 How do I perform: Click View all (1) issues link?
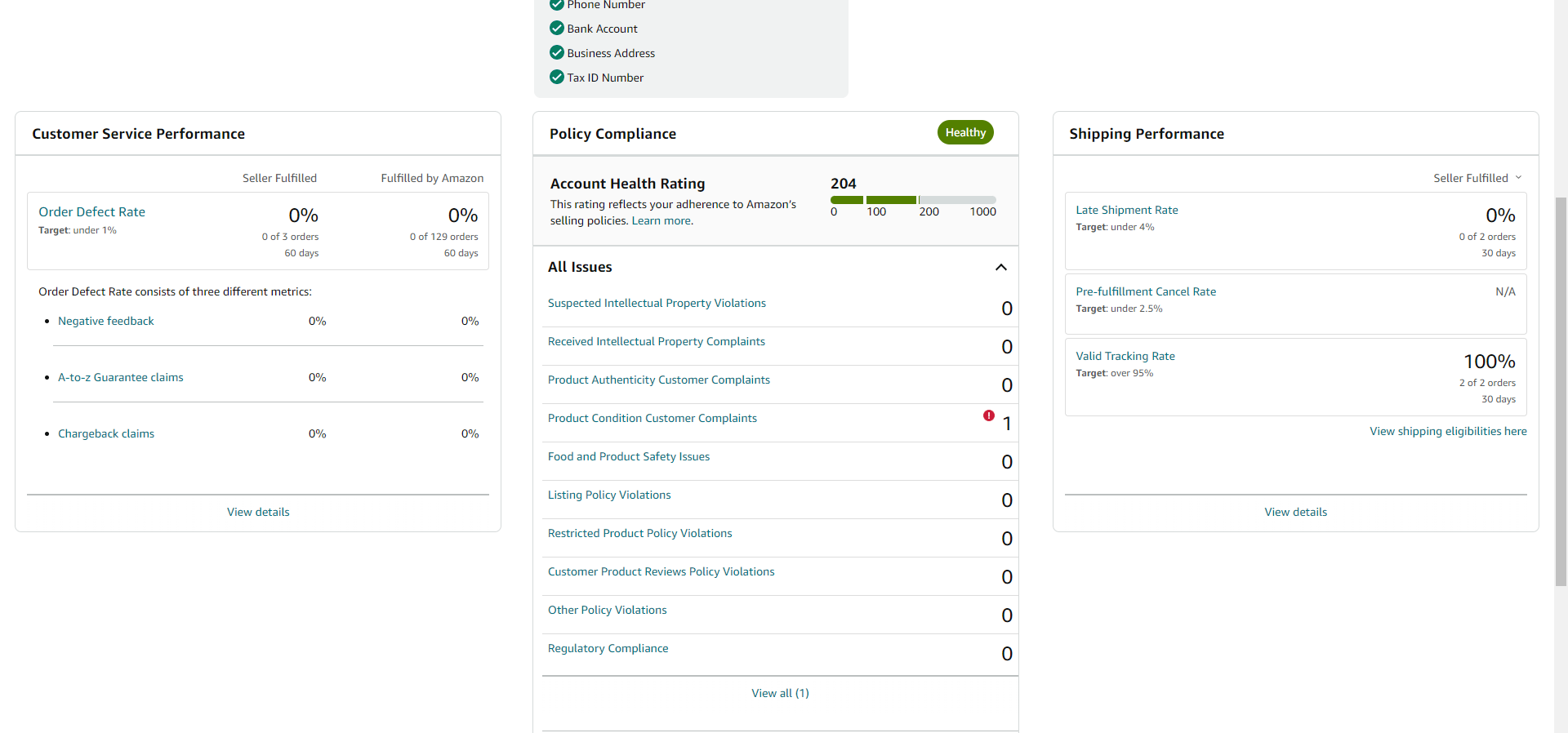(780, 693)
